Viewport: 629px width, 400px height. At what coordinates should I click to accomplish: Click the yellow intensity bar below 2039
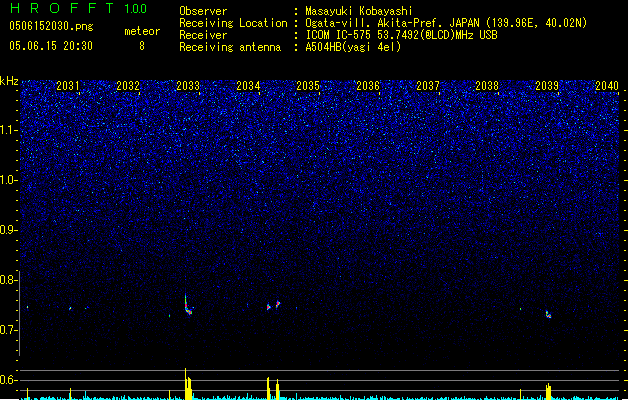point(548,392)
